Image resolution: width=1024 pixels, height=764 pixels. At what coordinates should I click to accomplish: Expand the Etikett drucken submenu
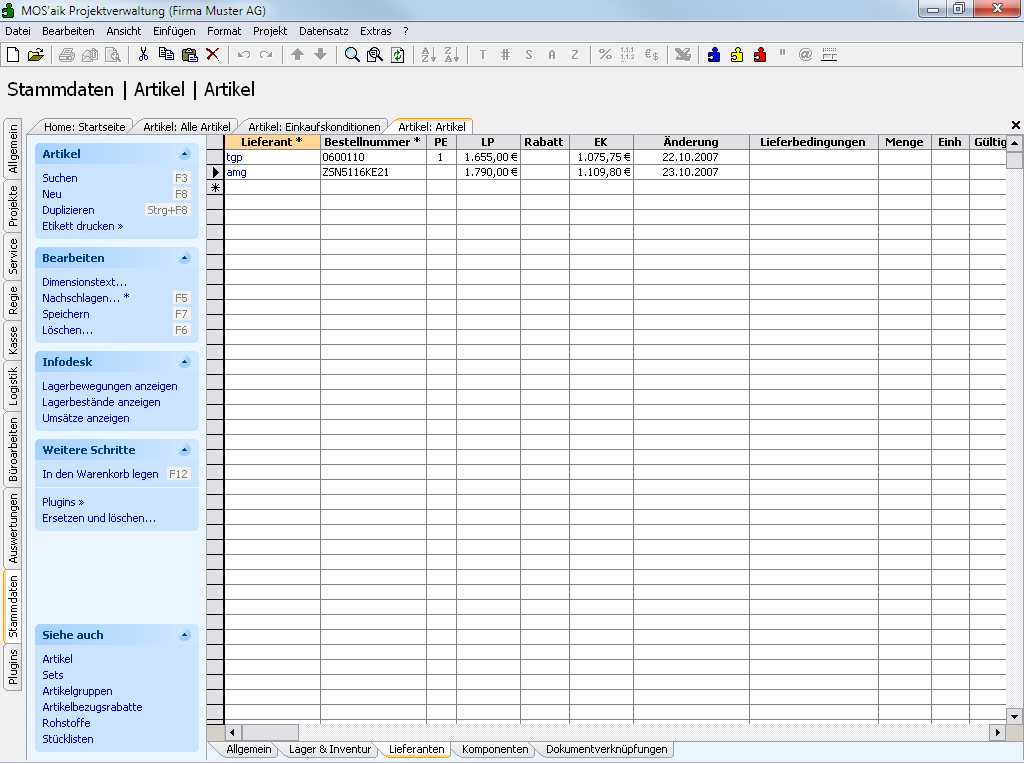tap(83, 226)
